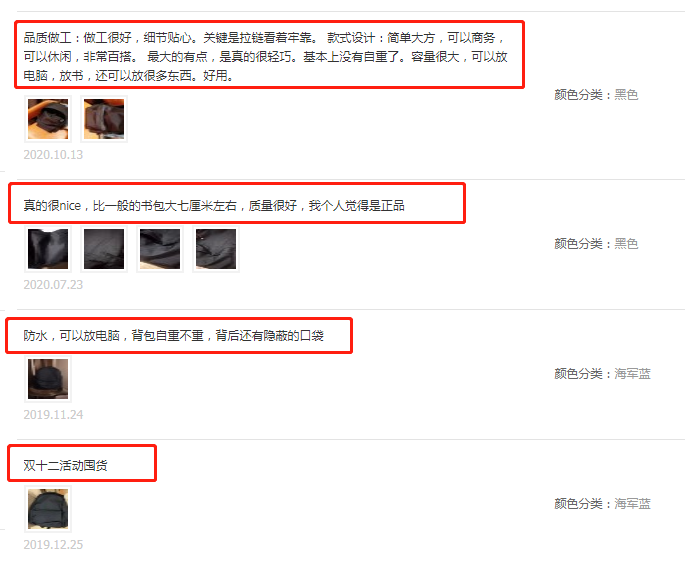Click the review mentioning 防水
The width and height of the screenshot is (685, 565).
click(173, 336)
